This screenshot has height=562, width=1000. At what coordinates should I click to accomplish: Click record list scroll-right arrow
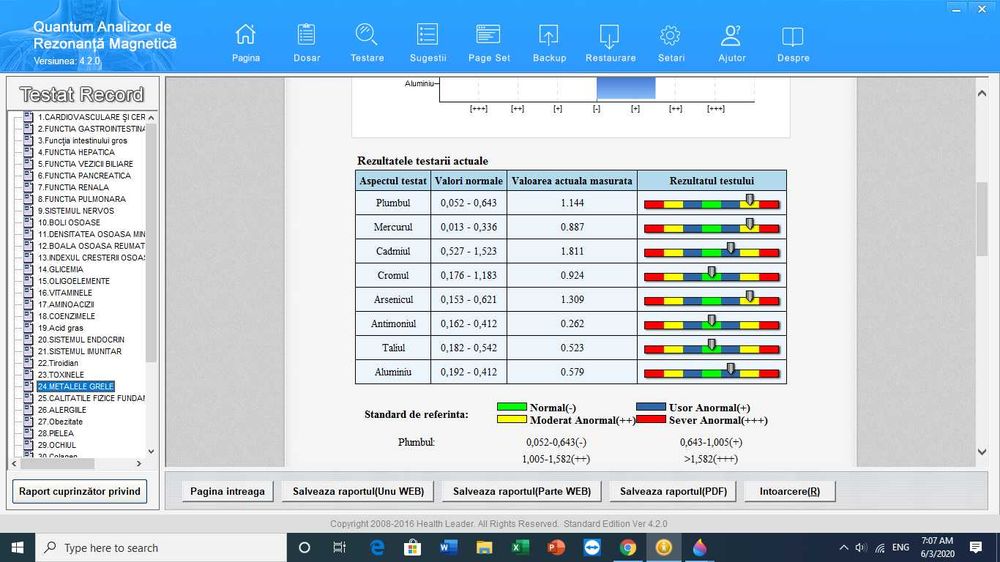[x=139, y=464]
